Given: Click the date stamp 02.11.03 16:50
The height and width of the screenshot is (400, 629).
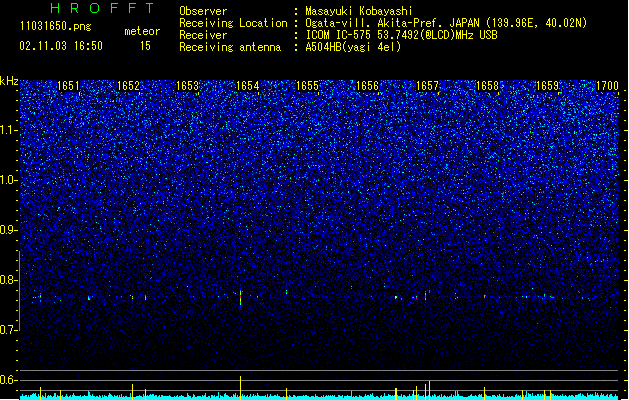Looking at the screenshot, I should pyautogui.click(x=61, y=46).
